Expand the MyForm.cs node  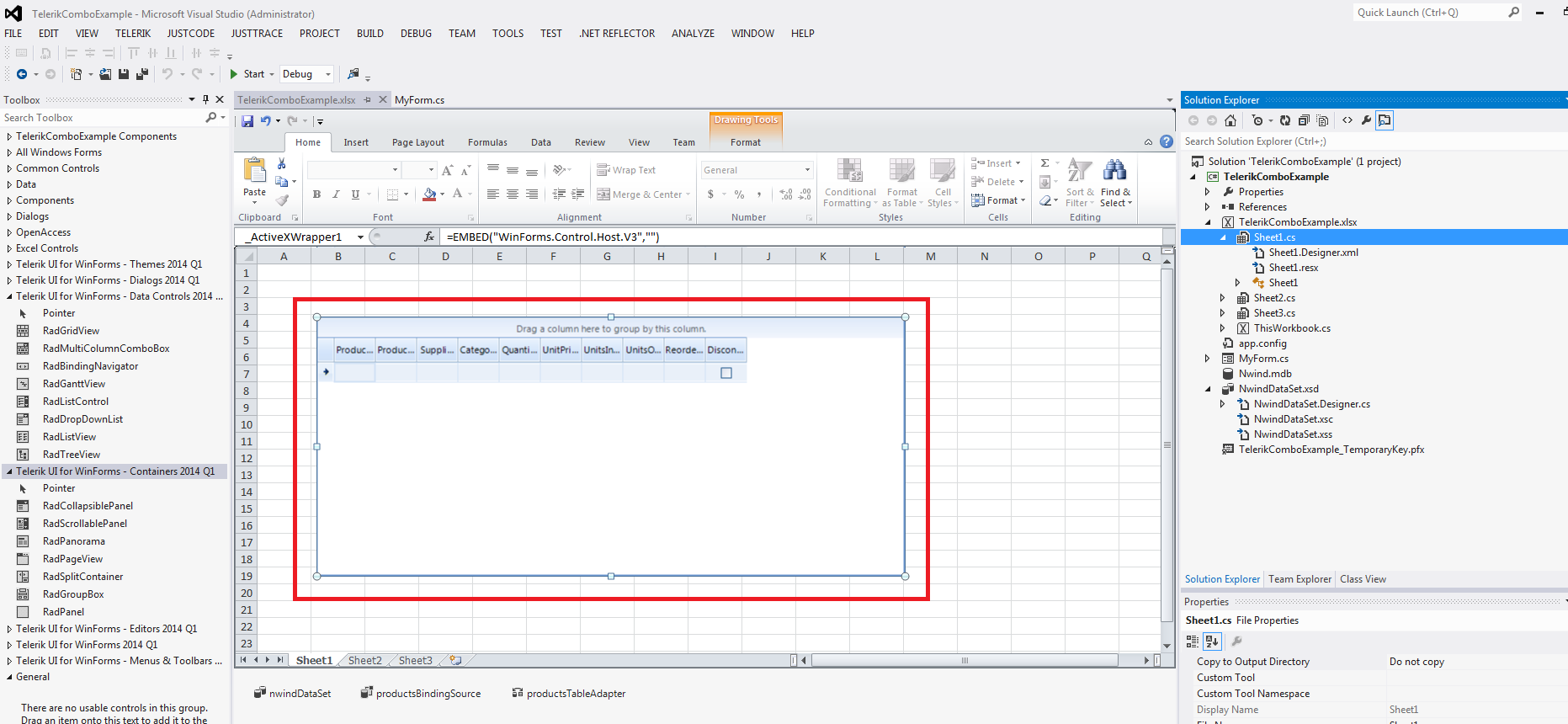pos(1208,359)
